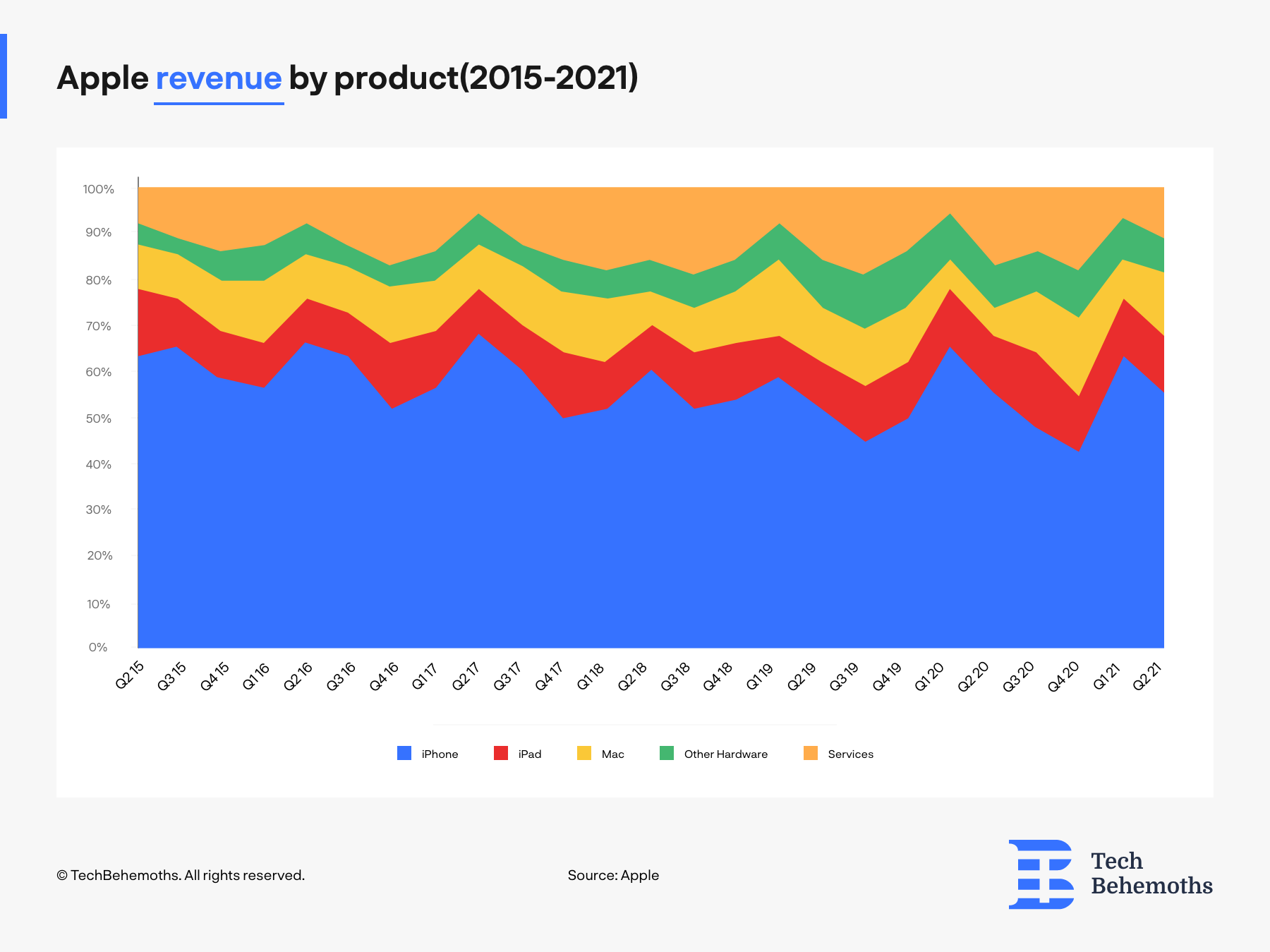Viewport: 1270px width, 952px height.
Task: Click the 10% y-axis label
Action: (x=99, y=604)
